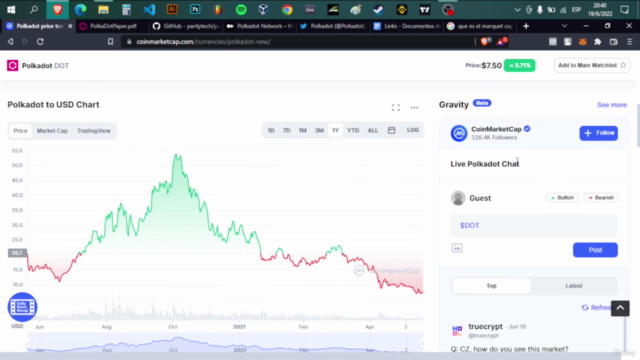Click the green price change badge

(x=519, y=65)
